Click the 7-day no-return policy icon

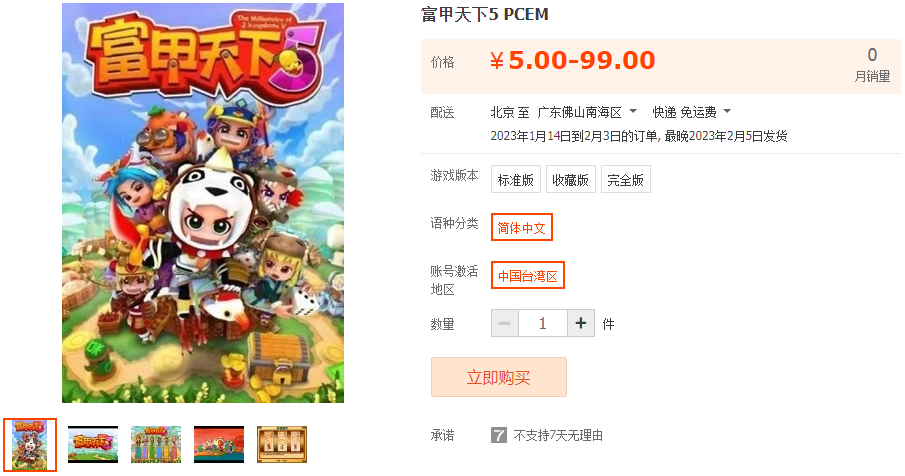499,435
